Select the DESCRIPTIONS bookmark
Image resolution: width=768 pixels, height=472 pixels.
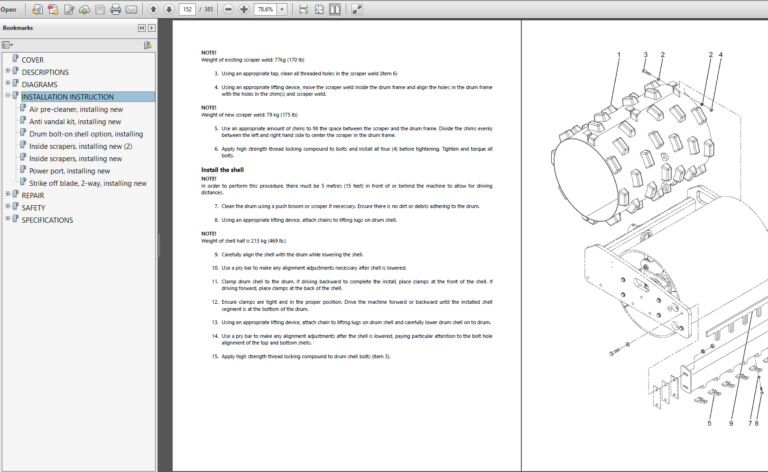(45, 72)
